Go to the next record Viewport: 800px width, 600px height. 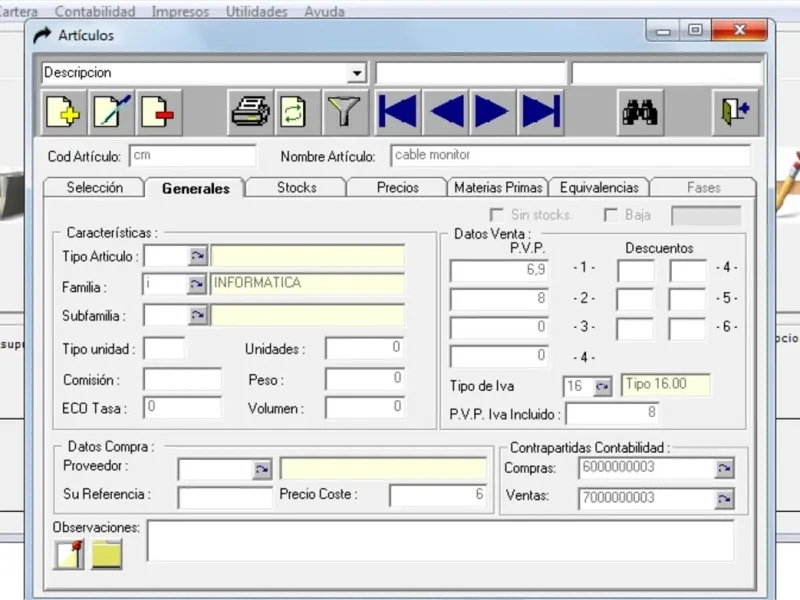[x=493, y=112]
